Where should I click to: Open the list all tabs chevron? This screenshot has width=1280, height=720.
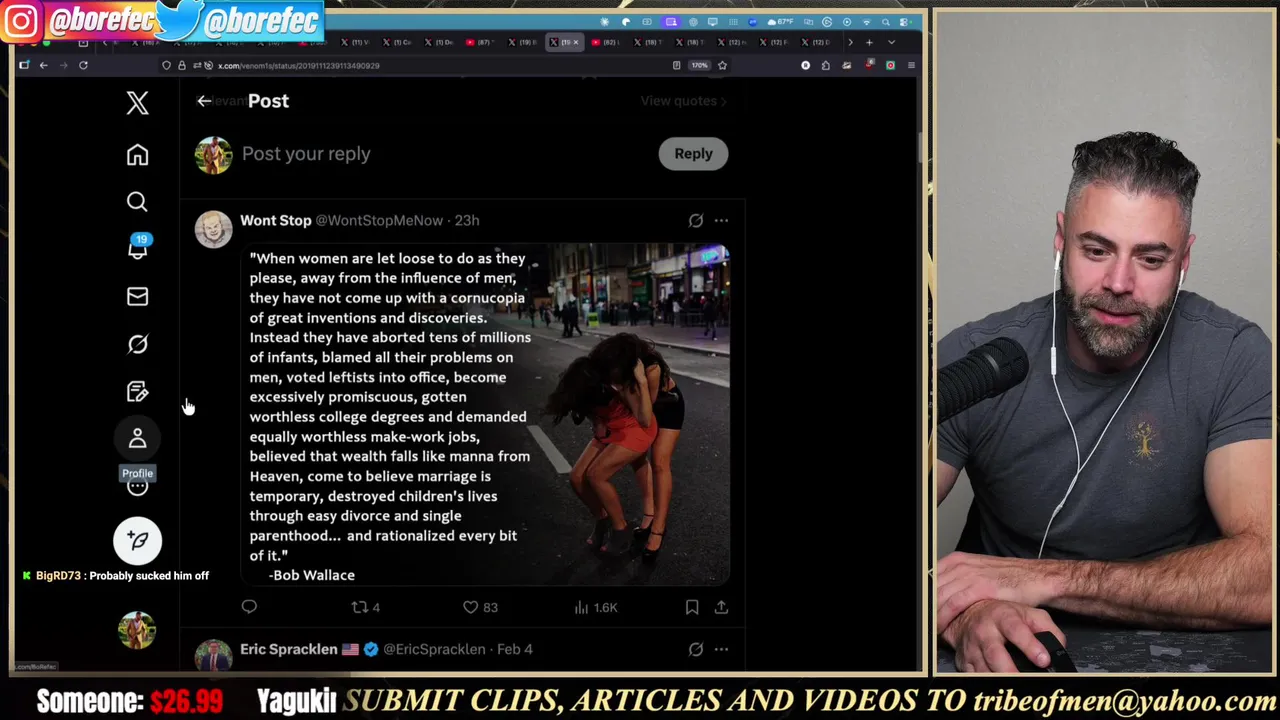[891, 42]
